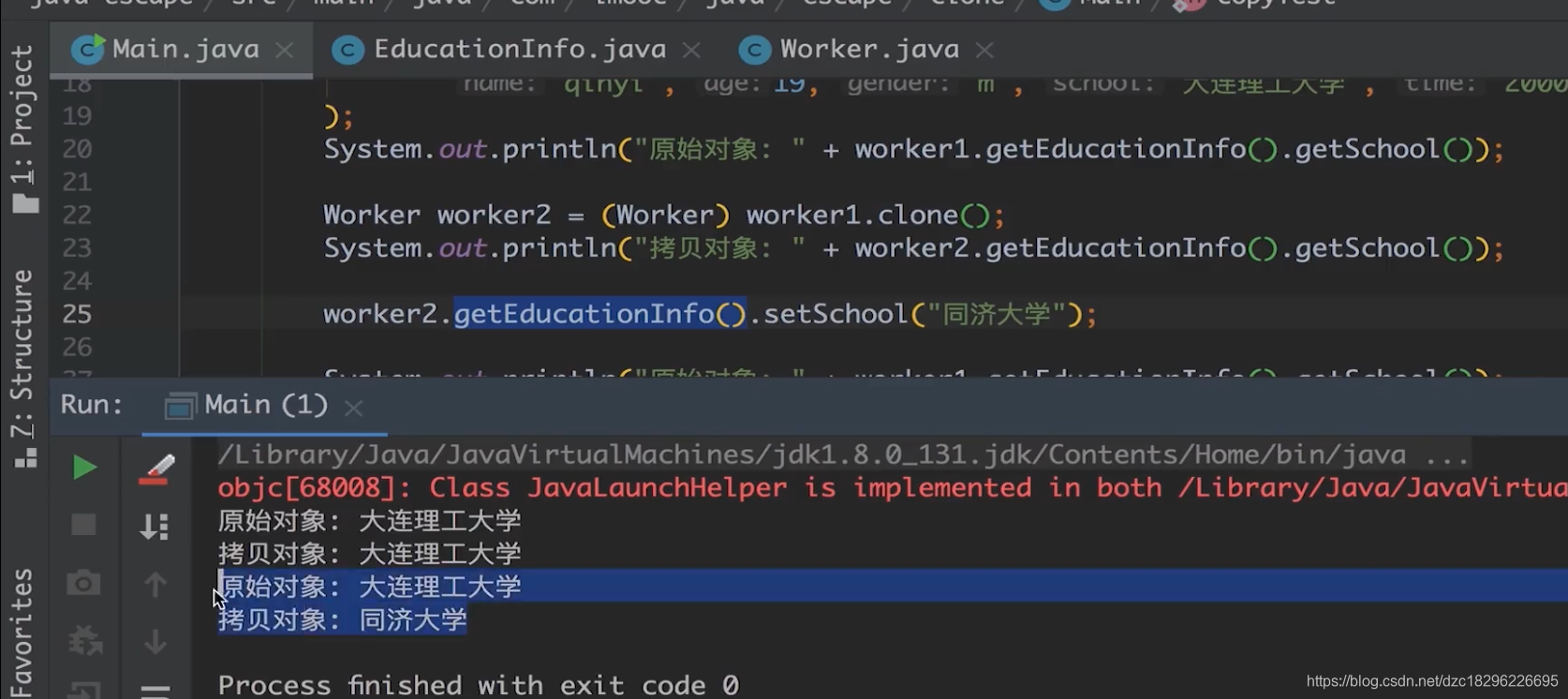Open the Favorites tool window
The width and height of the screenshot is (1568, 699).
tap(22, 631)
